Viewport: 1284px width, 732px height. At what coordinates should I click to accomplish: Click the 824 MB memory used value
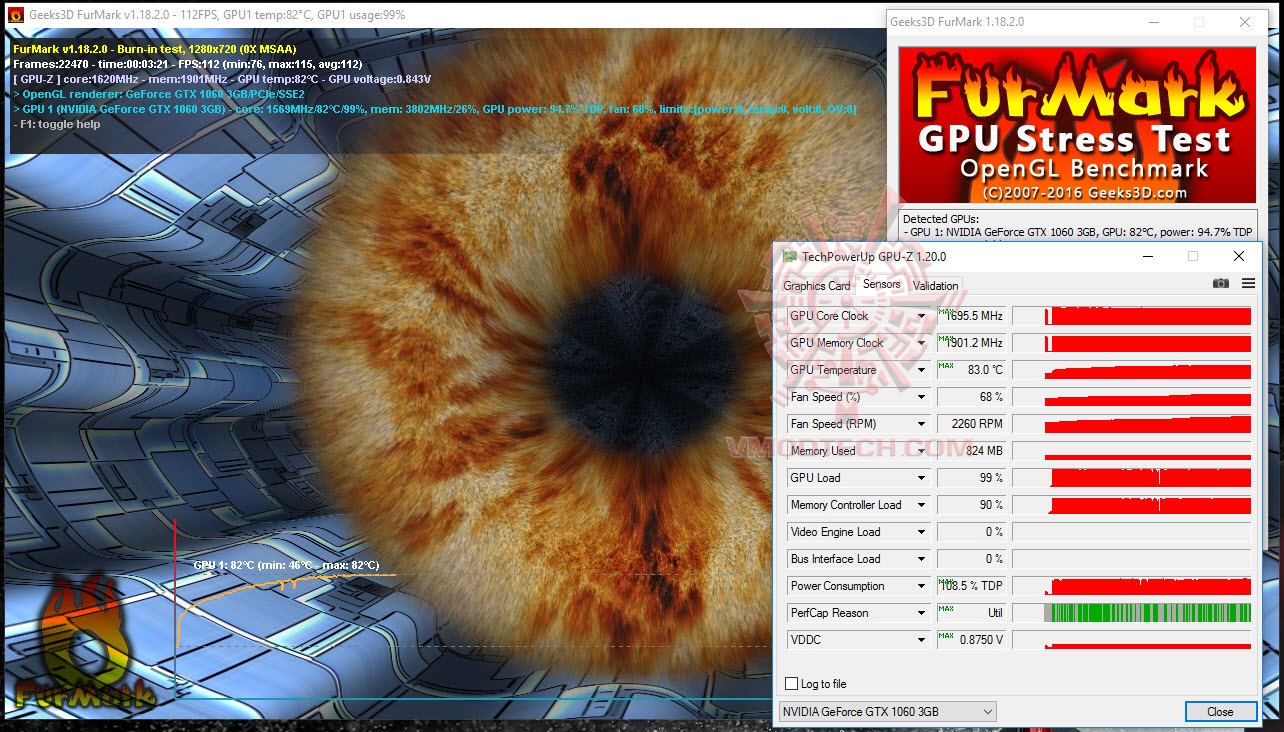971,451
